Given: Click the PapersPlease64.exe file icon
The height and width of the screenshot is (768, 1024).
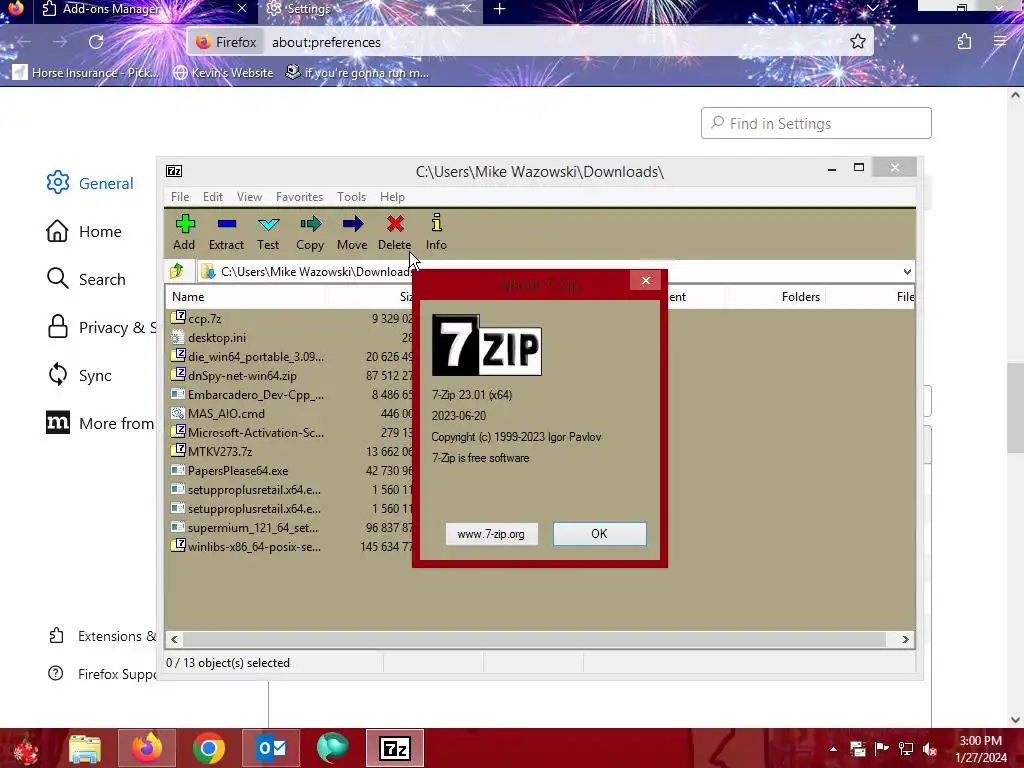Looking at the screenshot, I should [x=178, y=470].
